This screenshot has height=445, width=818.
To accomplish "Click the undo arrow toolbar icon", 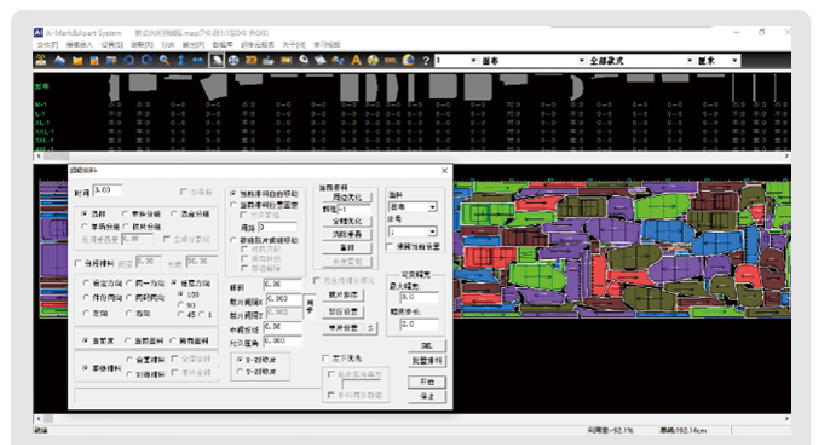I will pos(129,60).
